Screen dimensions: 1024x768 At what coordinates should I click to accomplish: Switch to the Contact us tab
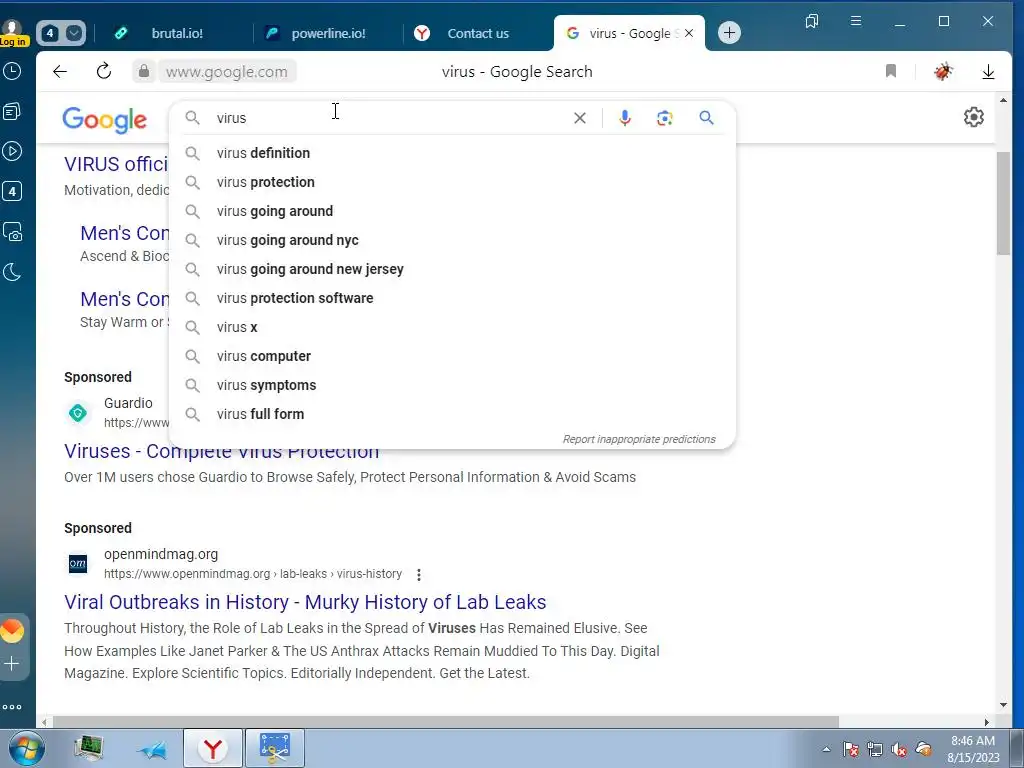coord(477,33)
